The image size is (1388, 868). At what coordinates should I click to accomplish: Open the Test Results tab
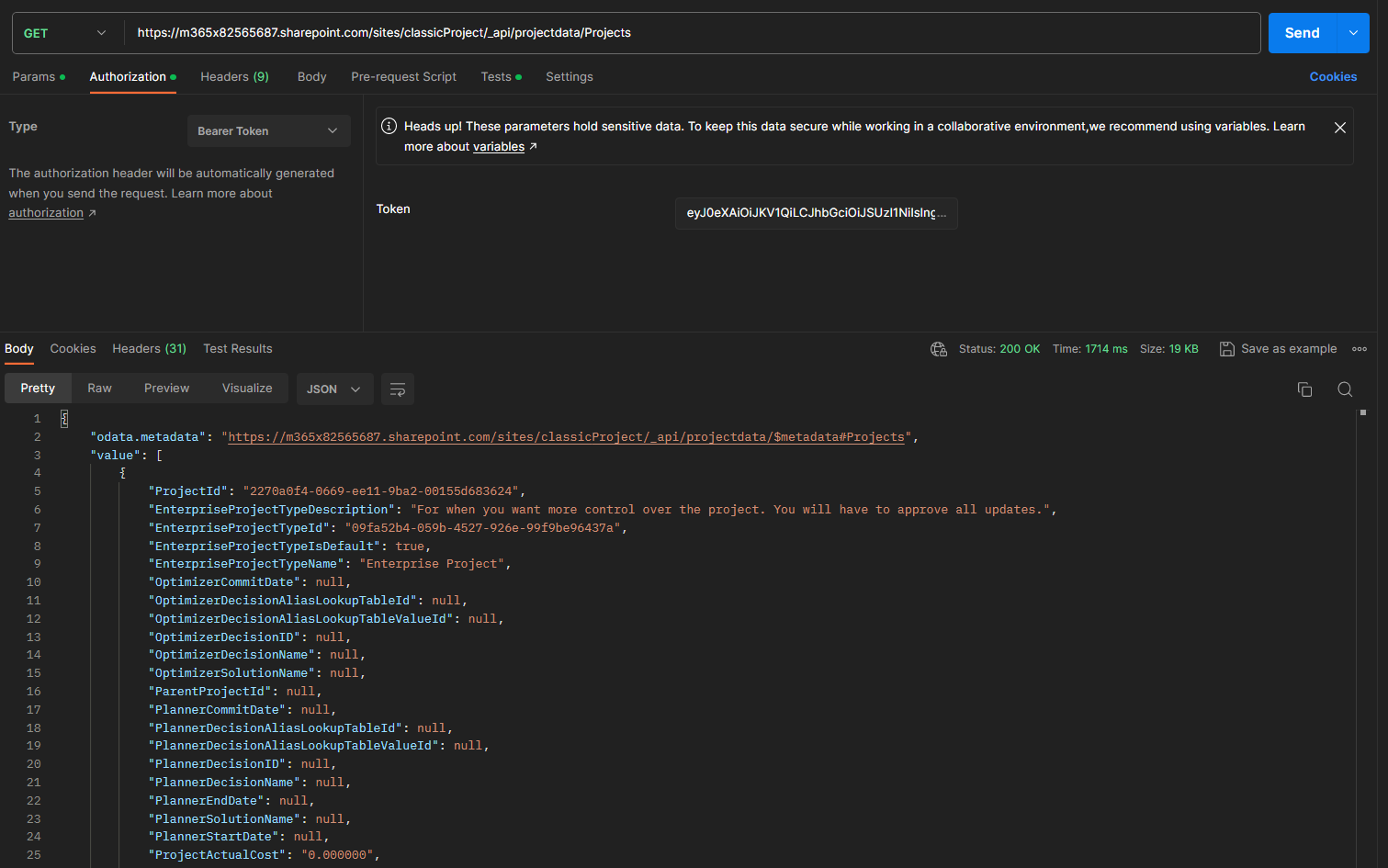tap(238, 348)
